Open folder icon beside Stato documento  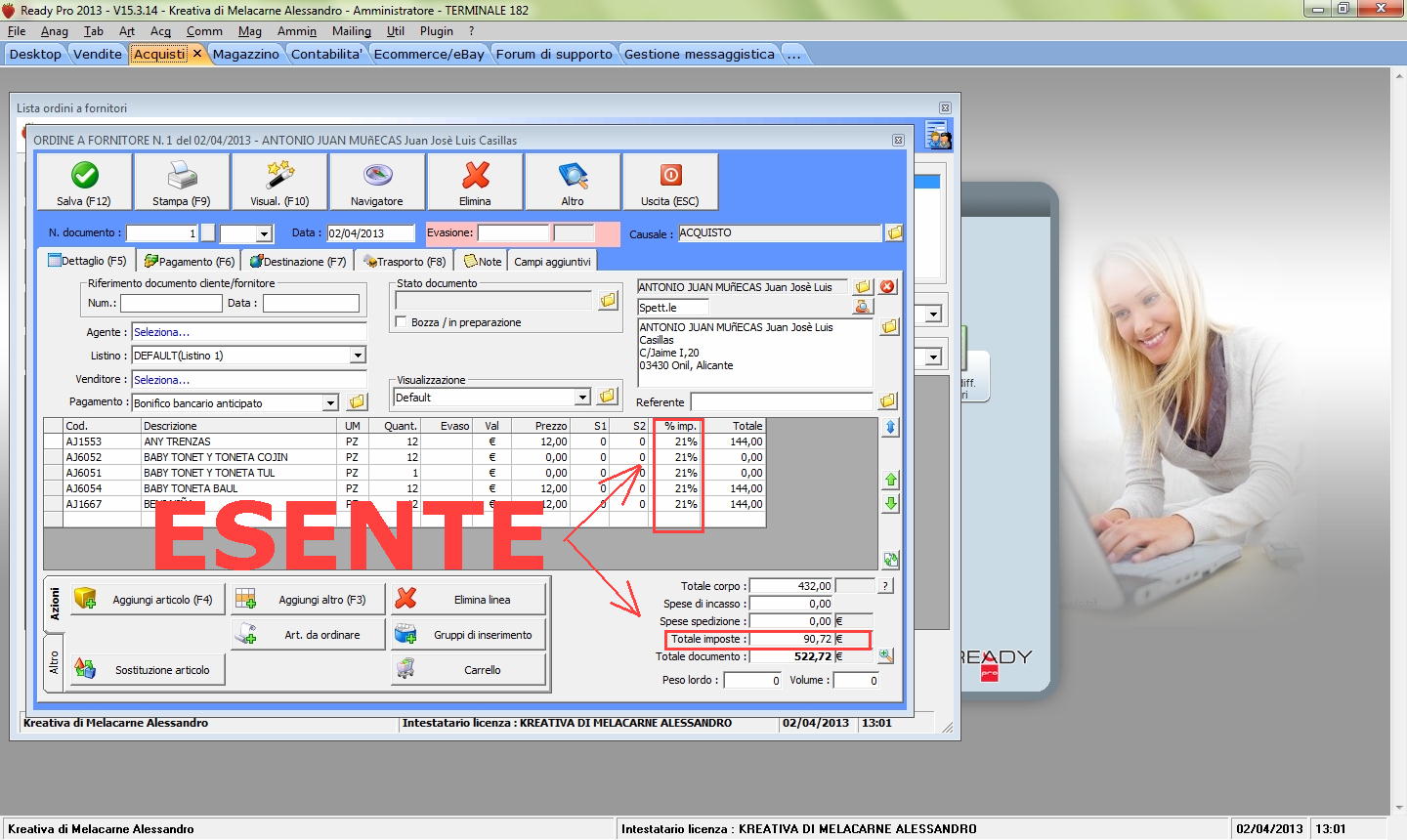[x=608, y=301]
